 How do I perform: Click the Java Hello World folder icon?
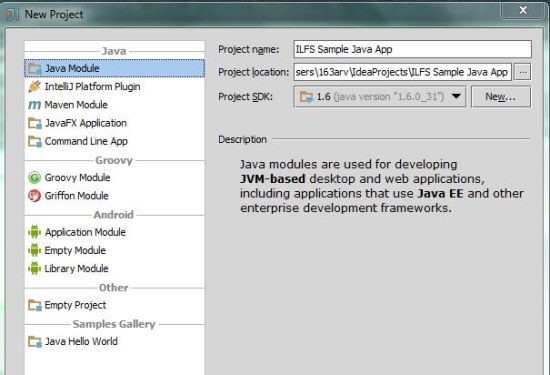[35, 342]
